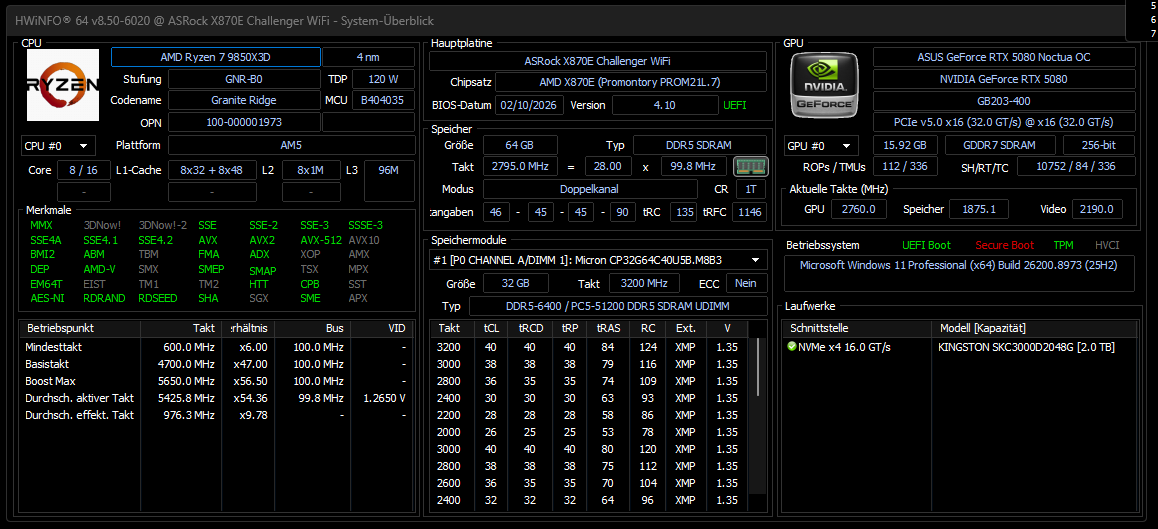Select the Granite Ridge codename field
The width and height of the screenshot is (1158, 529).
point(244,100)
